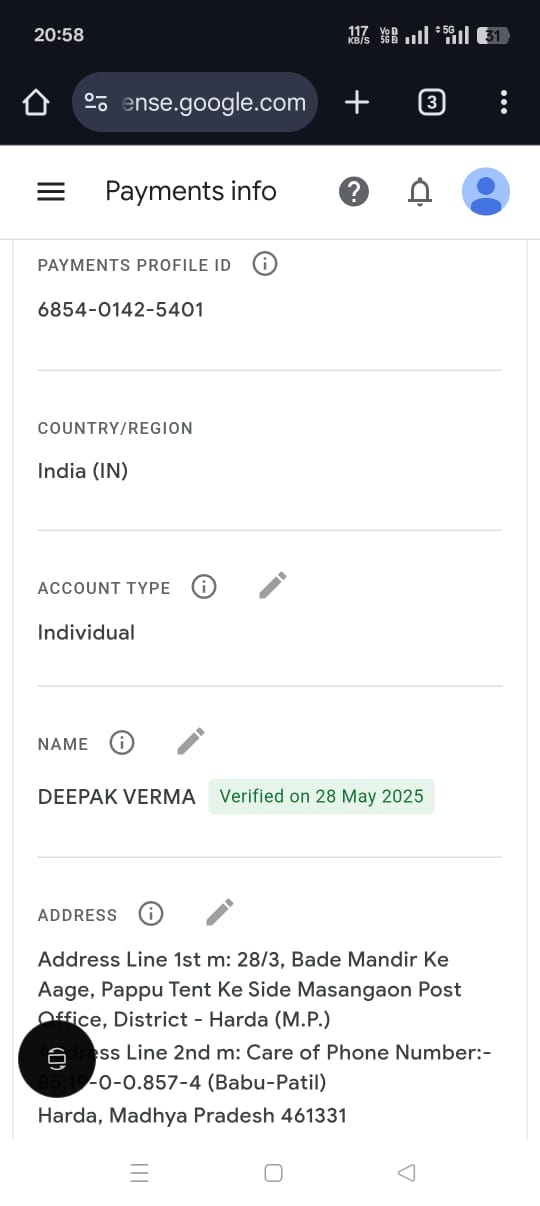Edit the Address with pencil icon
This screenshot has height=1206, width=540.
[x=220, y=912]
